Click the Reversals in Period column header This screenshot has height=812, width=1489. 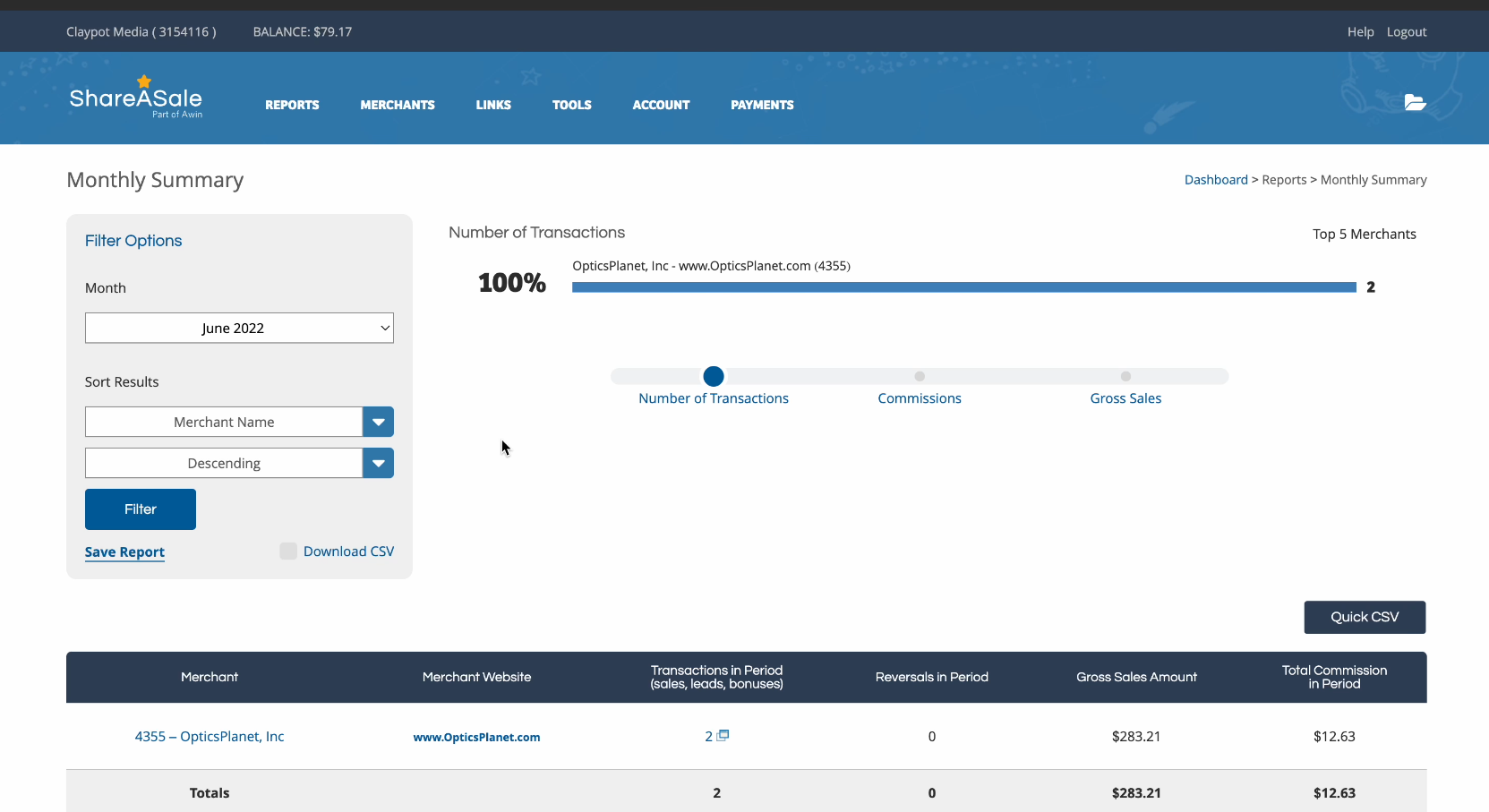(932, 677)
